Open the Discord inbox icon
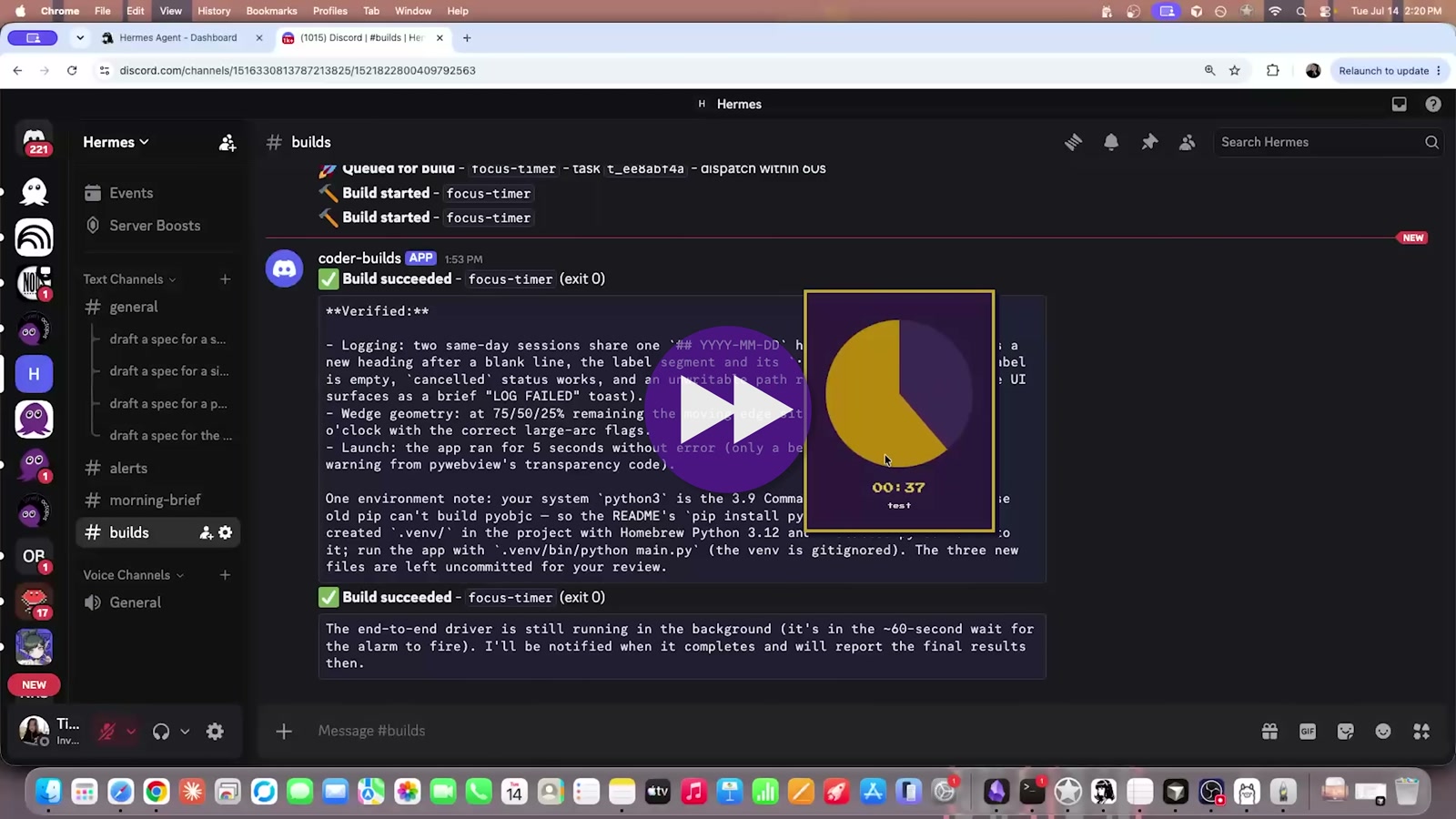1456x819 pixels. coord(1400,104)
